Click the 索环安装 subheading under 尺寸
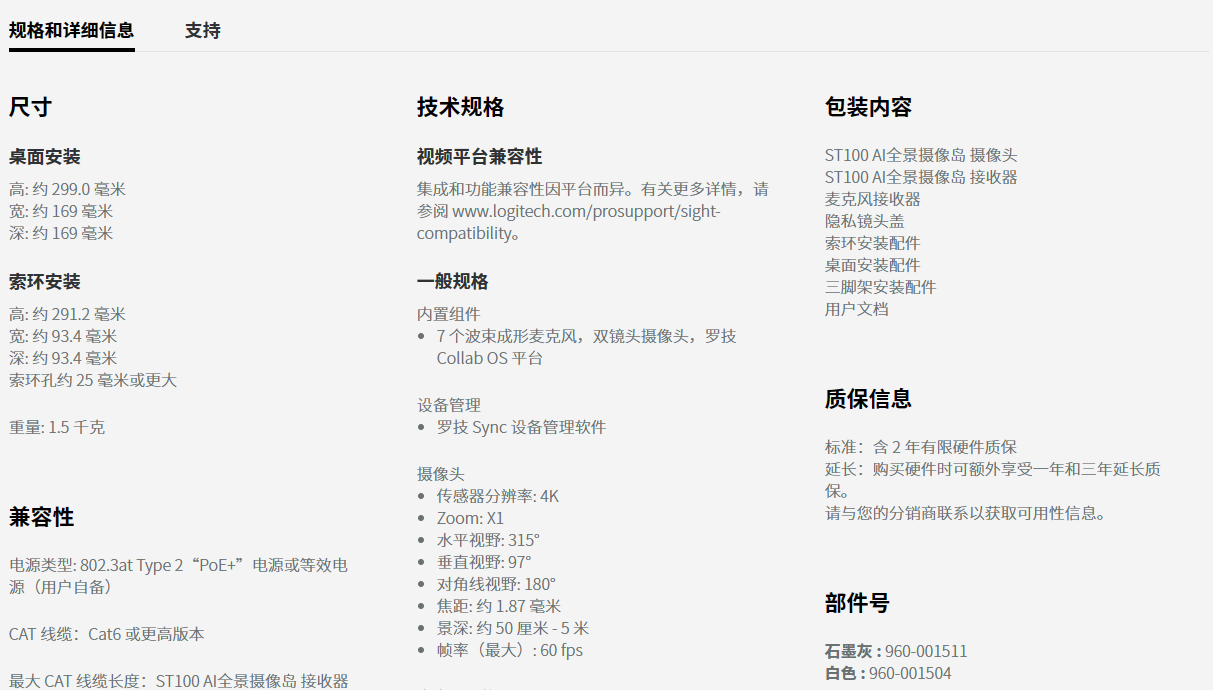This screenshot has height=690, width=1213. click(45, 282)
